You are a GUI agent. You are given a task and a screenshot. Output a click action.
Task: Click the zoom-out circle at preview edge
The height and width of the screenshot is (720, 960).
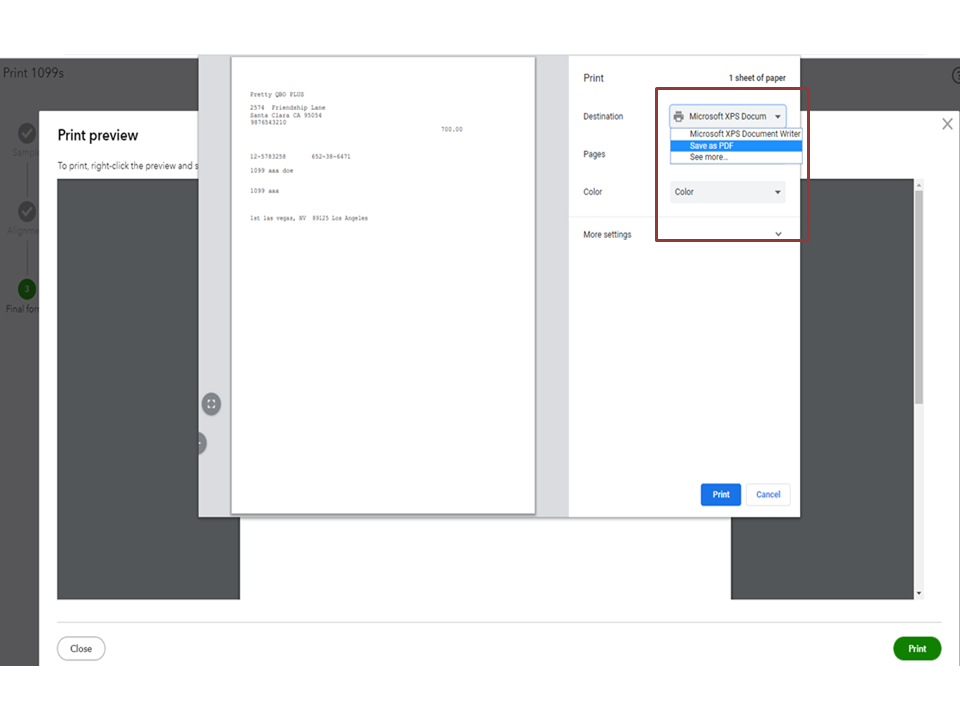tap(201, 443)
